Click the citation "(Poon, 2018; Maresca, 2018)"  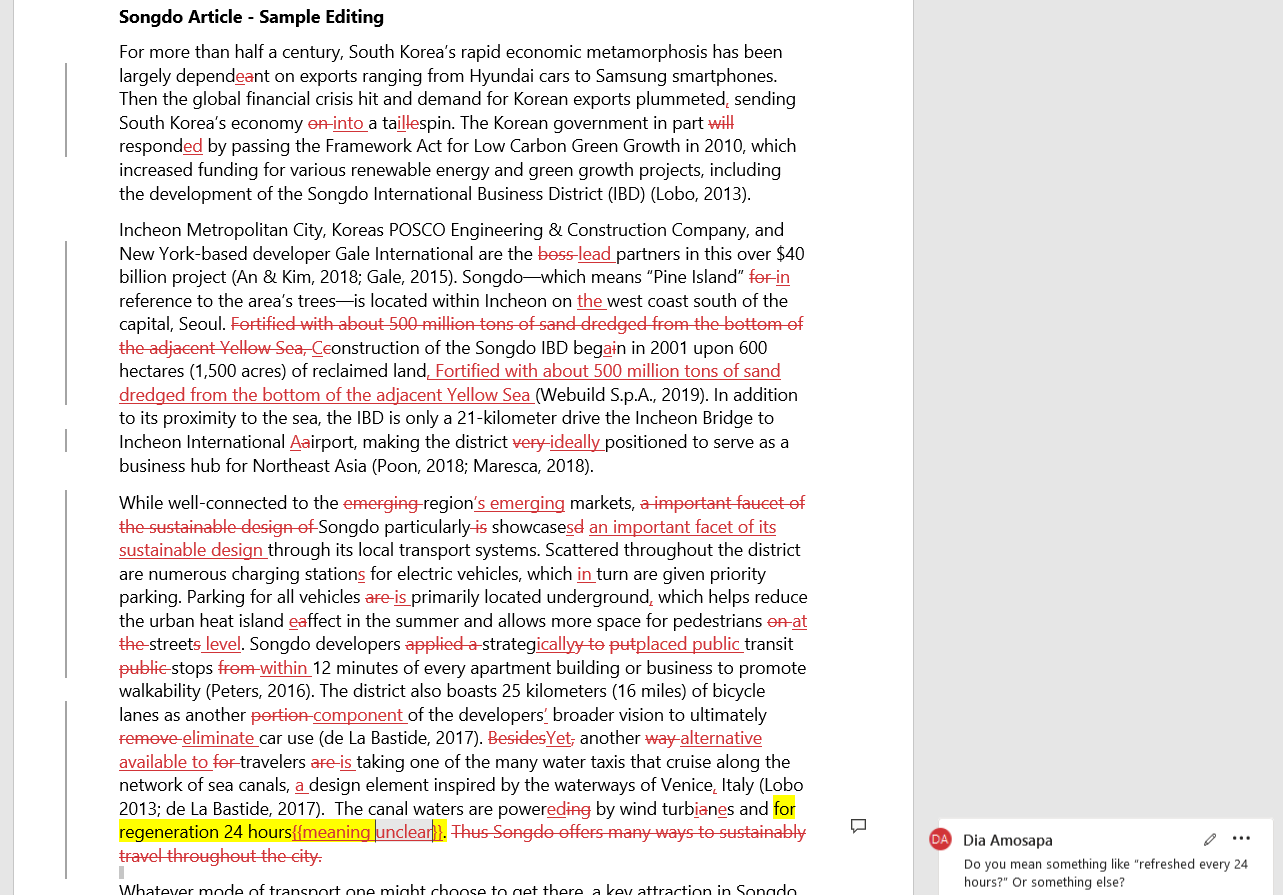[x=483, y=466]
